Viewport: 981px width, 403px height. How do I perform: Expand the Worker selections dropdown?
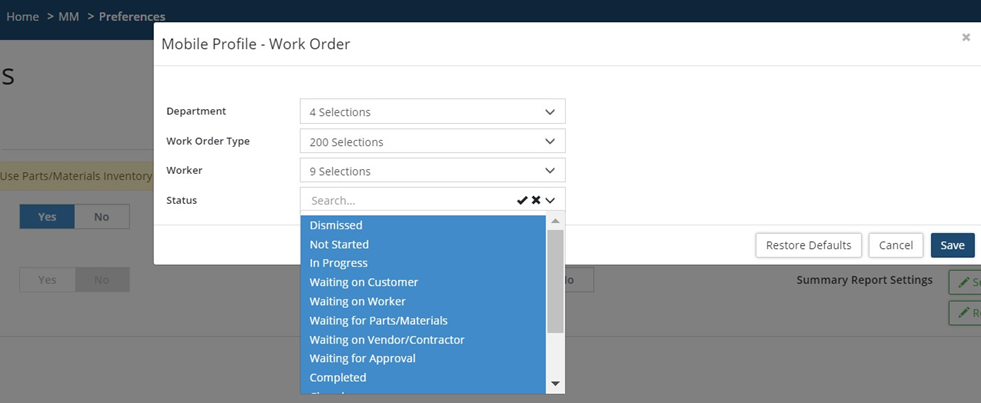coord(432,171)
